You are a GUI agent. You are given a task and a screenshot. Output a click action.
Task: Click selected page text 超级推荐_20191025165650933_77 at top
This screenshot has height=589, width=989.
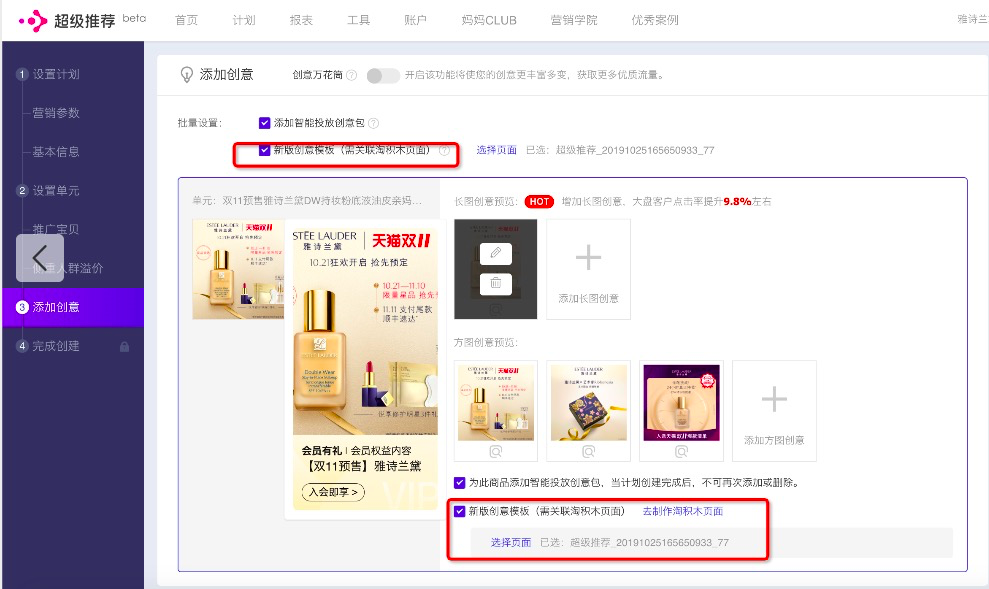[x=635, y=150]
